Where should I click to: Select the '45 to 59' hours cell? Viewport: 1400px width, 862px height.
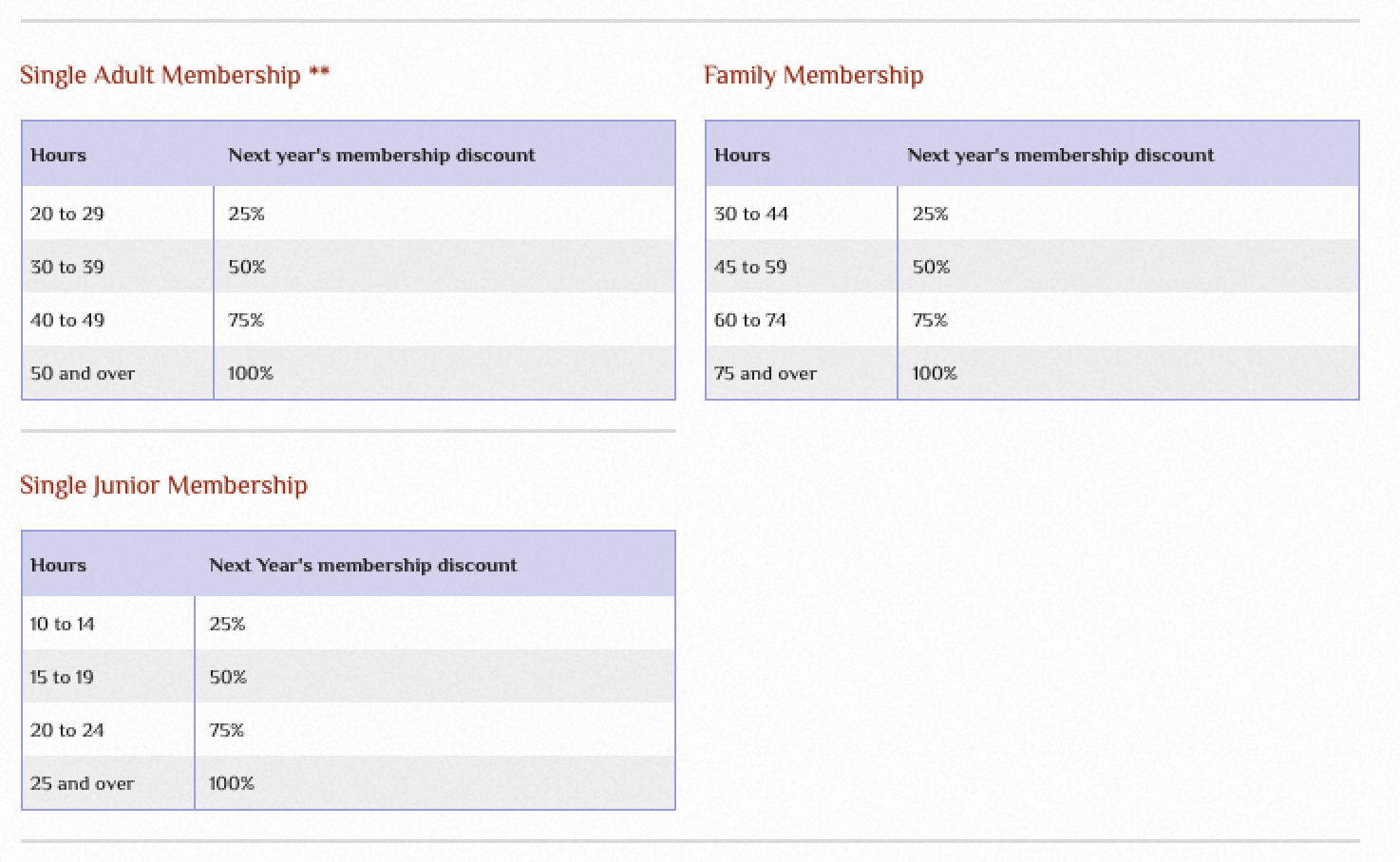pos(750,267)
